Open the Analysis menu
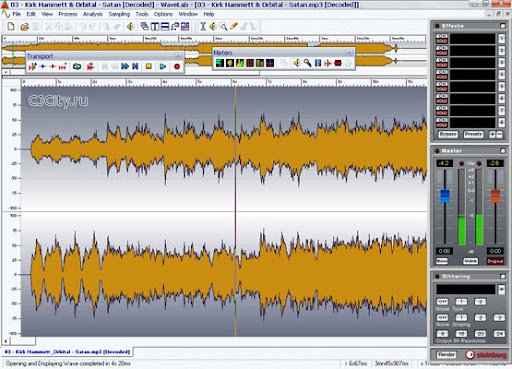 tap(93, 14)
